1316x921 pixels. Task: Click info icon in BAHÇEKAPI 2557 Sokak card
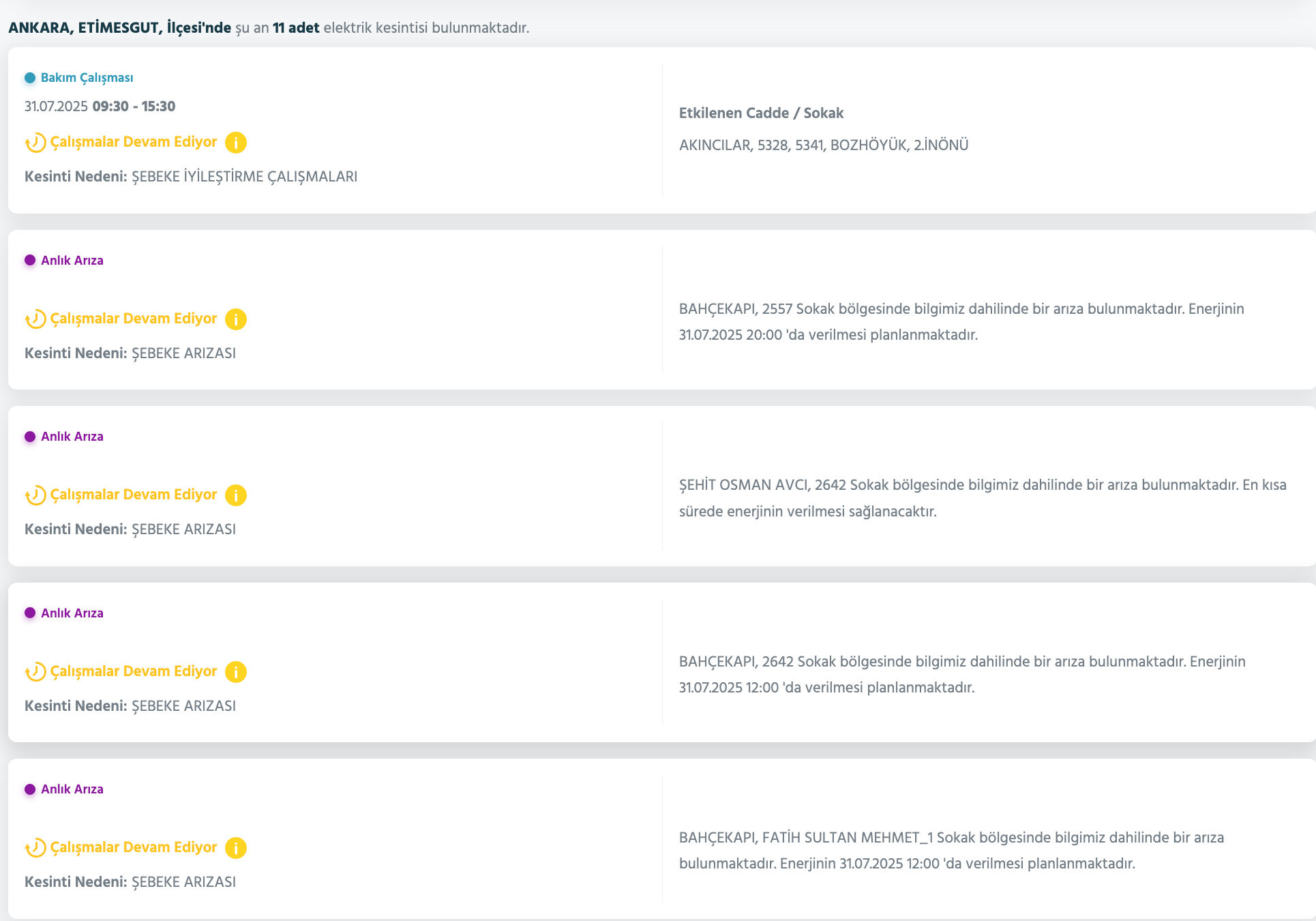click(235, 319)
